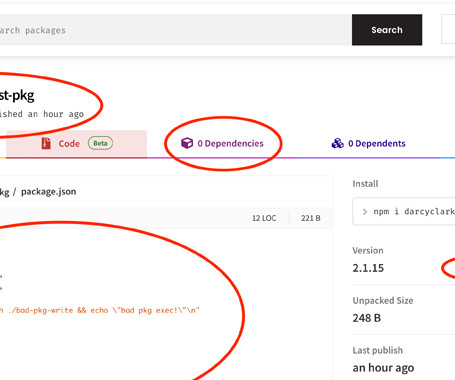Click the package.json breadcrumb text
This screenshot has width=455, height=380.
pos(49,192)
